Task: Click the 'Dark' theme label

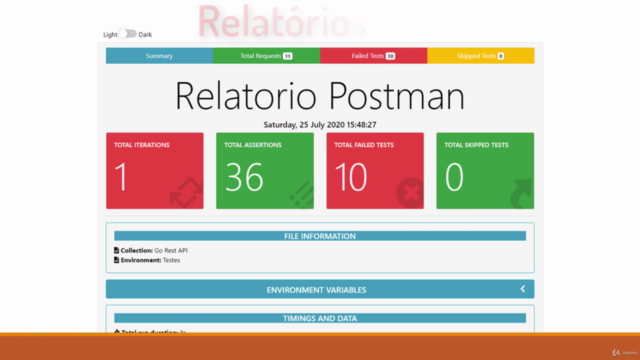Action: click(x=145, y=34)
